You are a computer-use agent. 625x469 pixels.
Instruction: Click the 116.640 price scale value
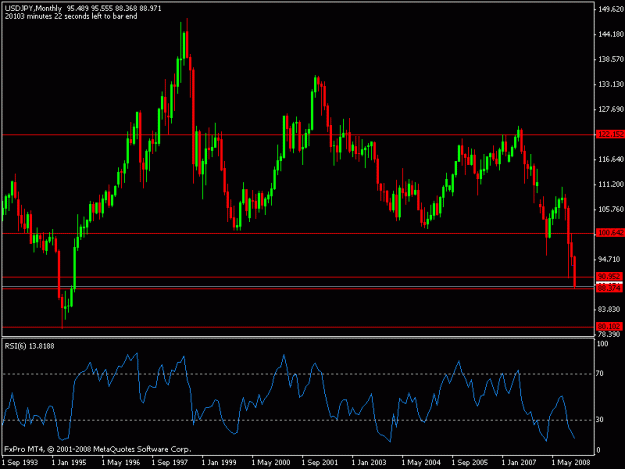[x=611, y=159]
